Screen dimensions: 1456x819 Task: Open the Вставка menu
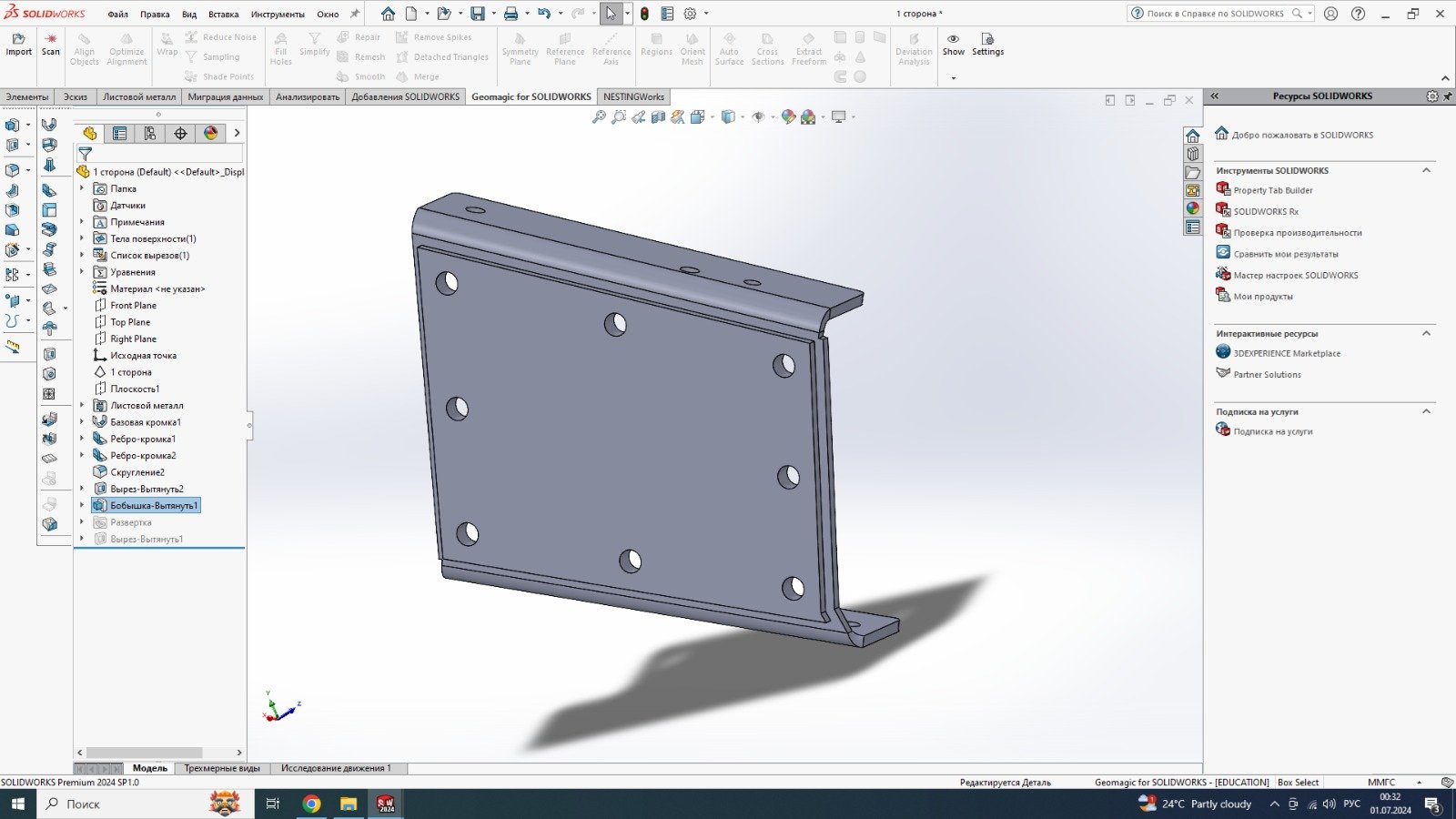[223, 15]
